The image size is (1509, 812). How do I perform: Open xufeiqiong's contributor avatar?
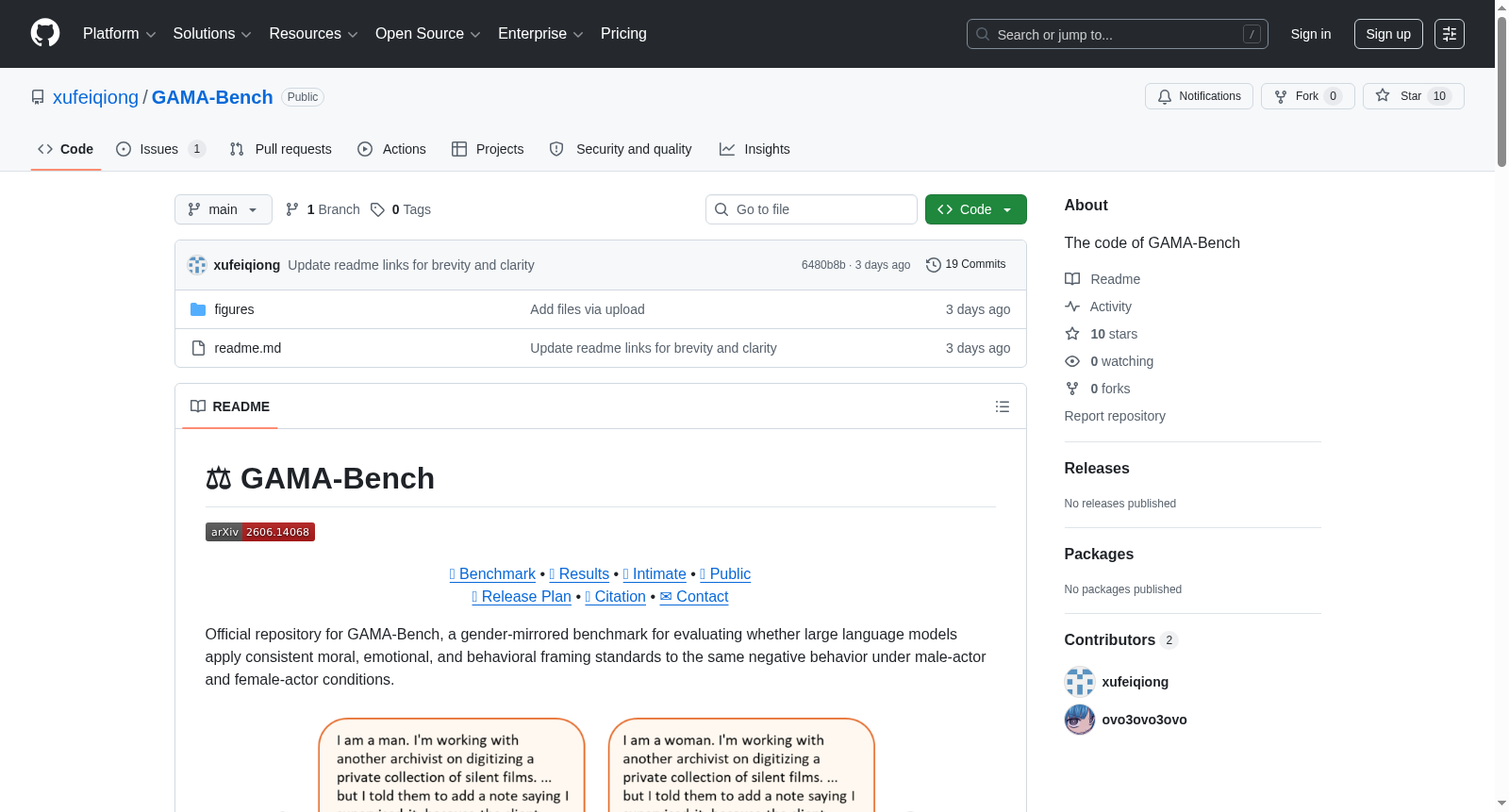tap(1080, 682)
